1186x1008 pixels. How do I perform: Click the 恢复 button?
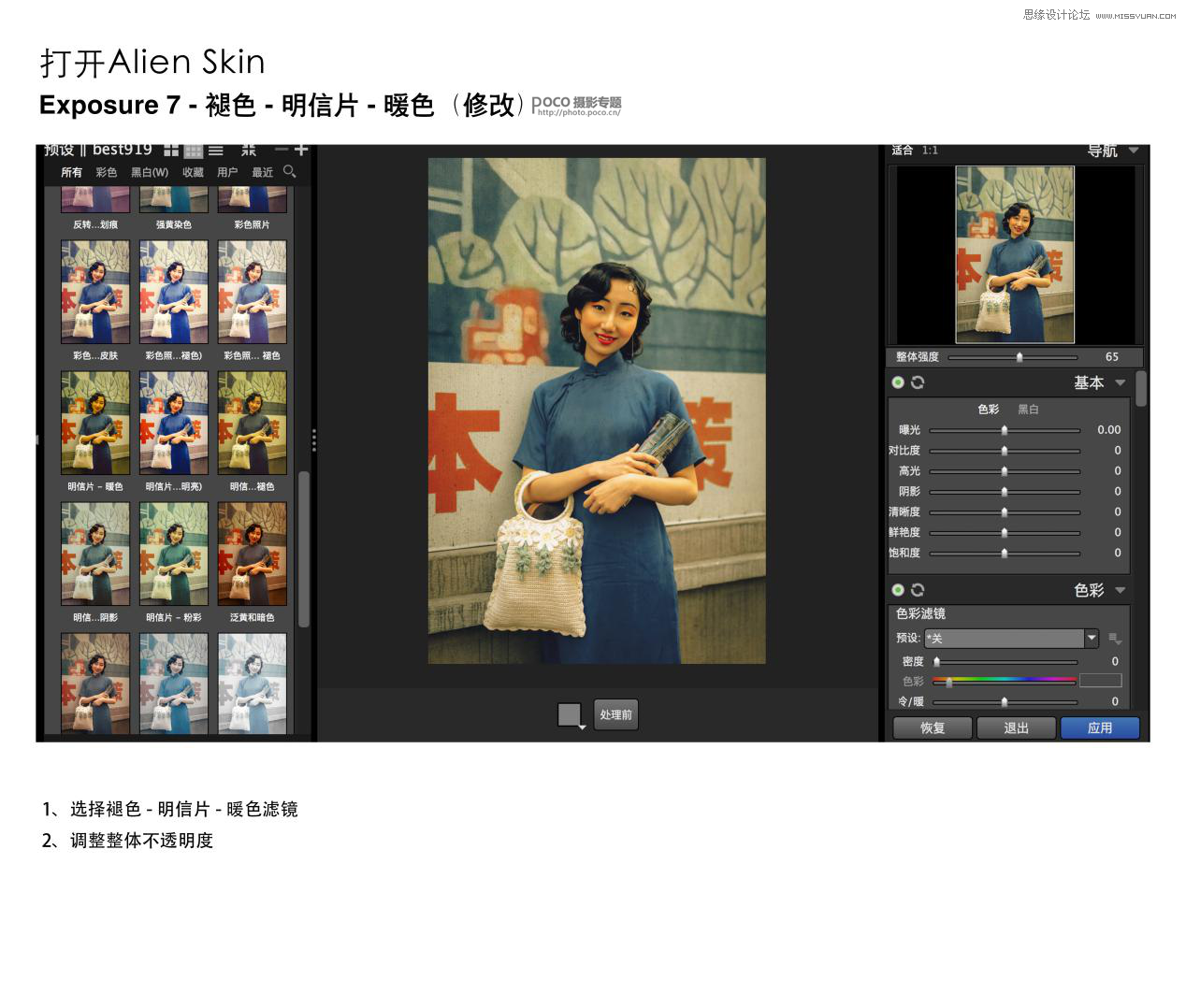[933, 728]
